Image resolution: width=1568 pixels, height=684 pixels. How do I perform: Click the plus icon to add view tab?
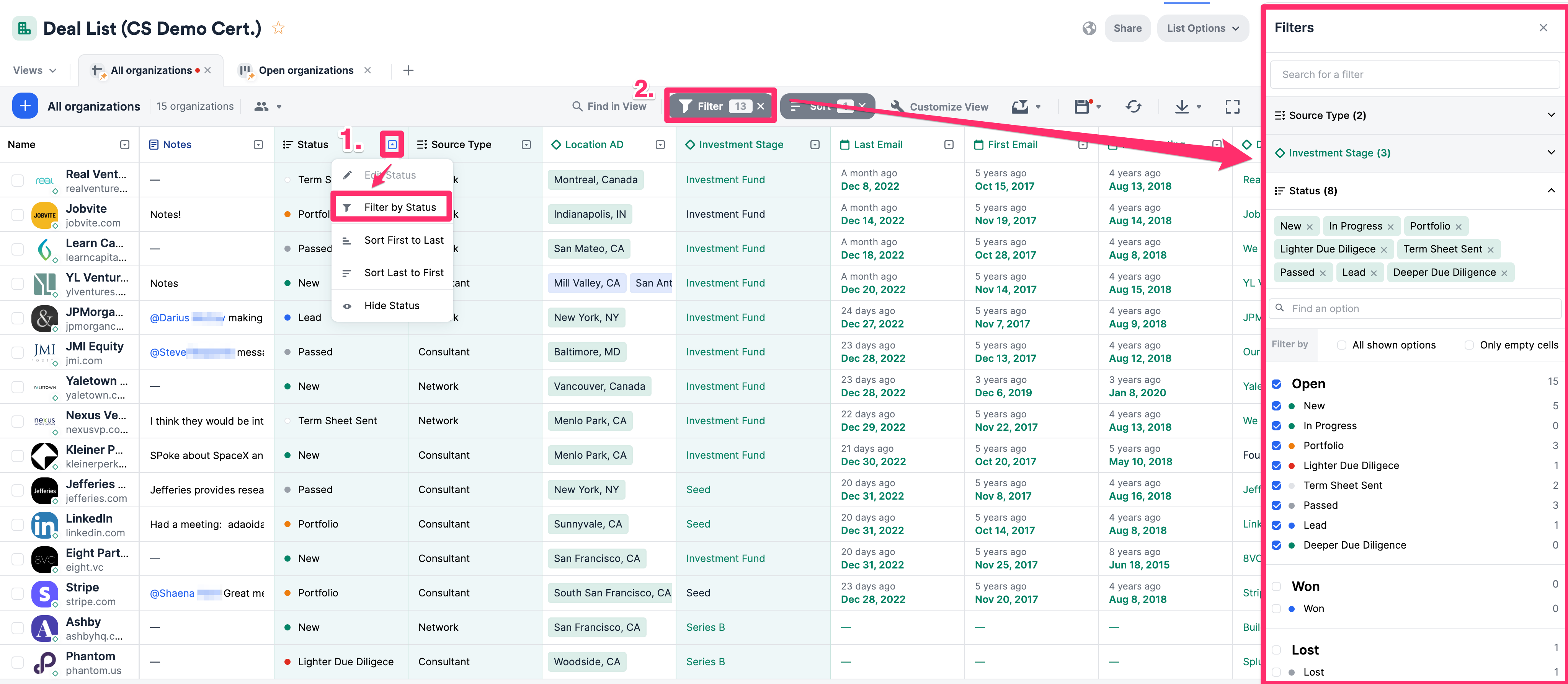pos(408,71)
